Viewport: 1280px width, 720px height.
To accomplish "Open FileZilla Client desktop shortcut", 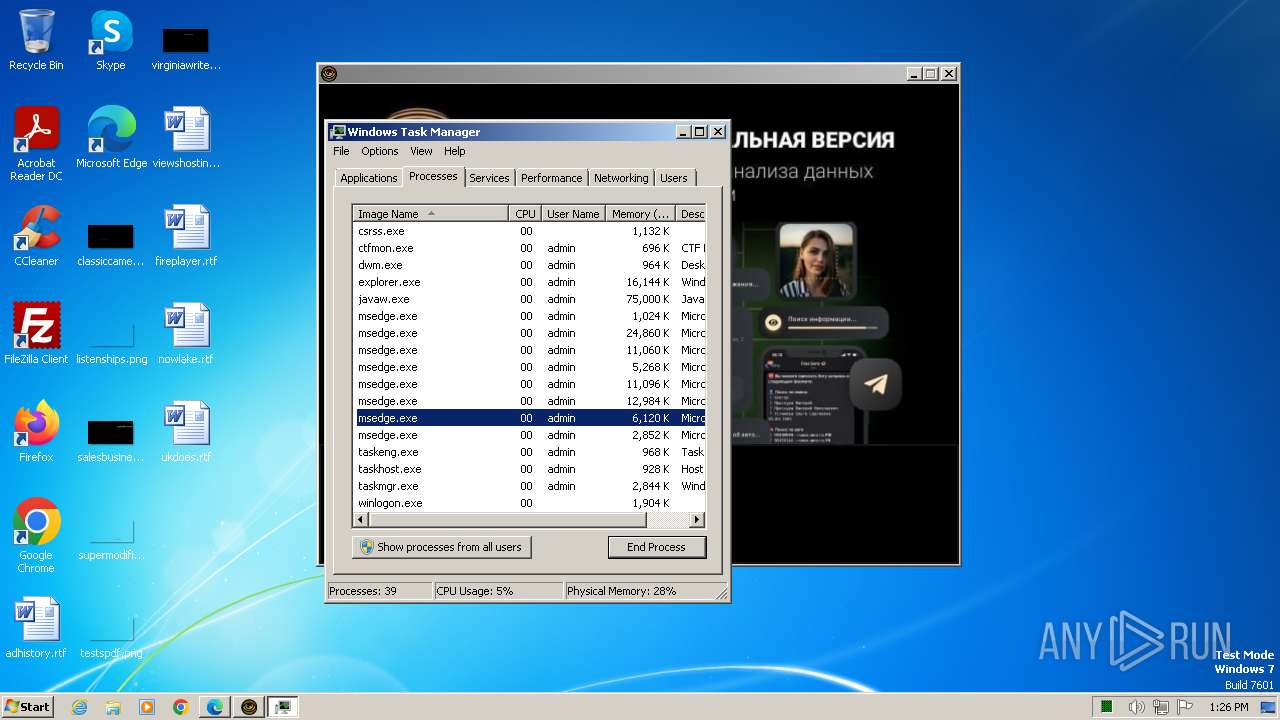I will [36, 334].
